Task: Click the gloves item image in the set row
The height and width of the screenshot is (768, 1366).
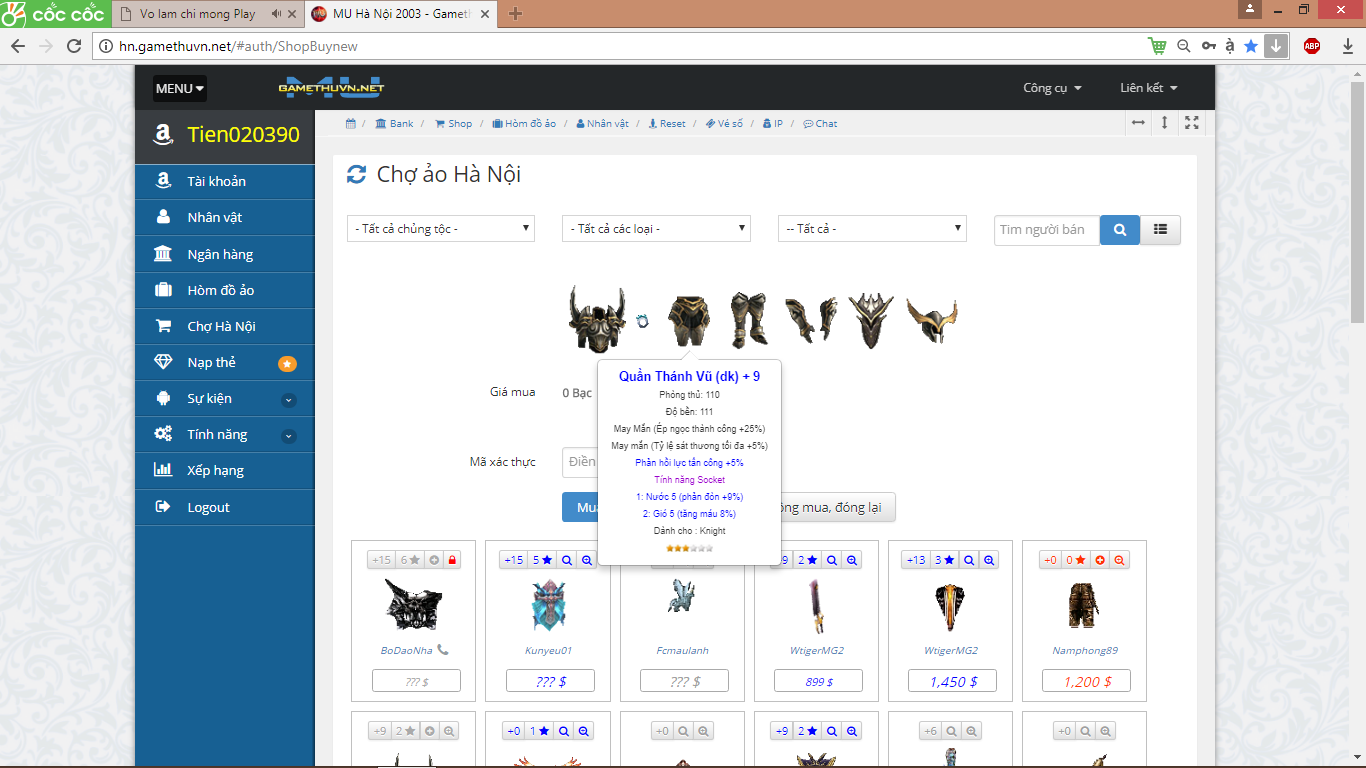Action: pos(810,320)
